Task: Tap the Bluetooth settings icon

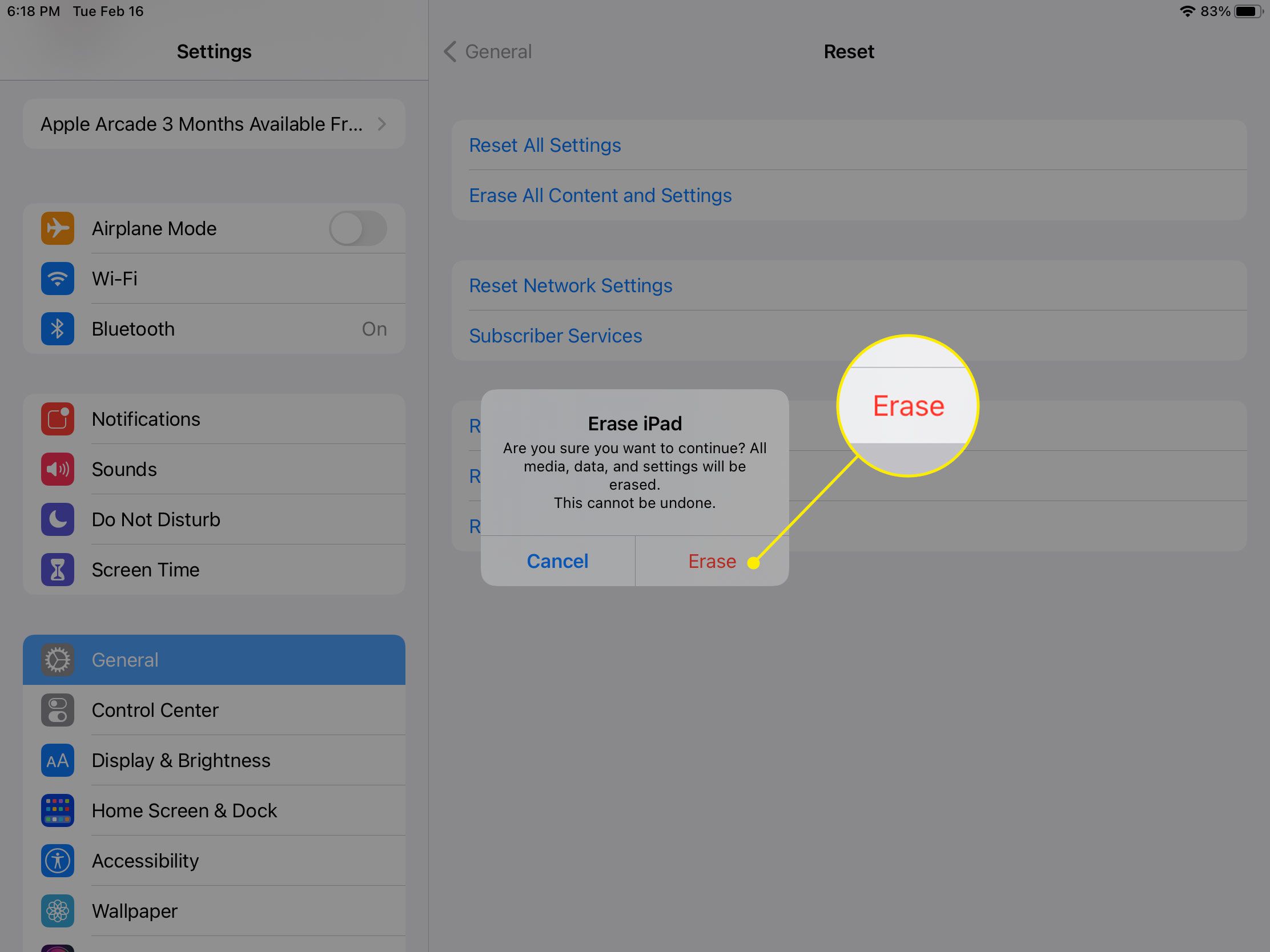Action: click(x=56, y=328)
